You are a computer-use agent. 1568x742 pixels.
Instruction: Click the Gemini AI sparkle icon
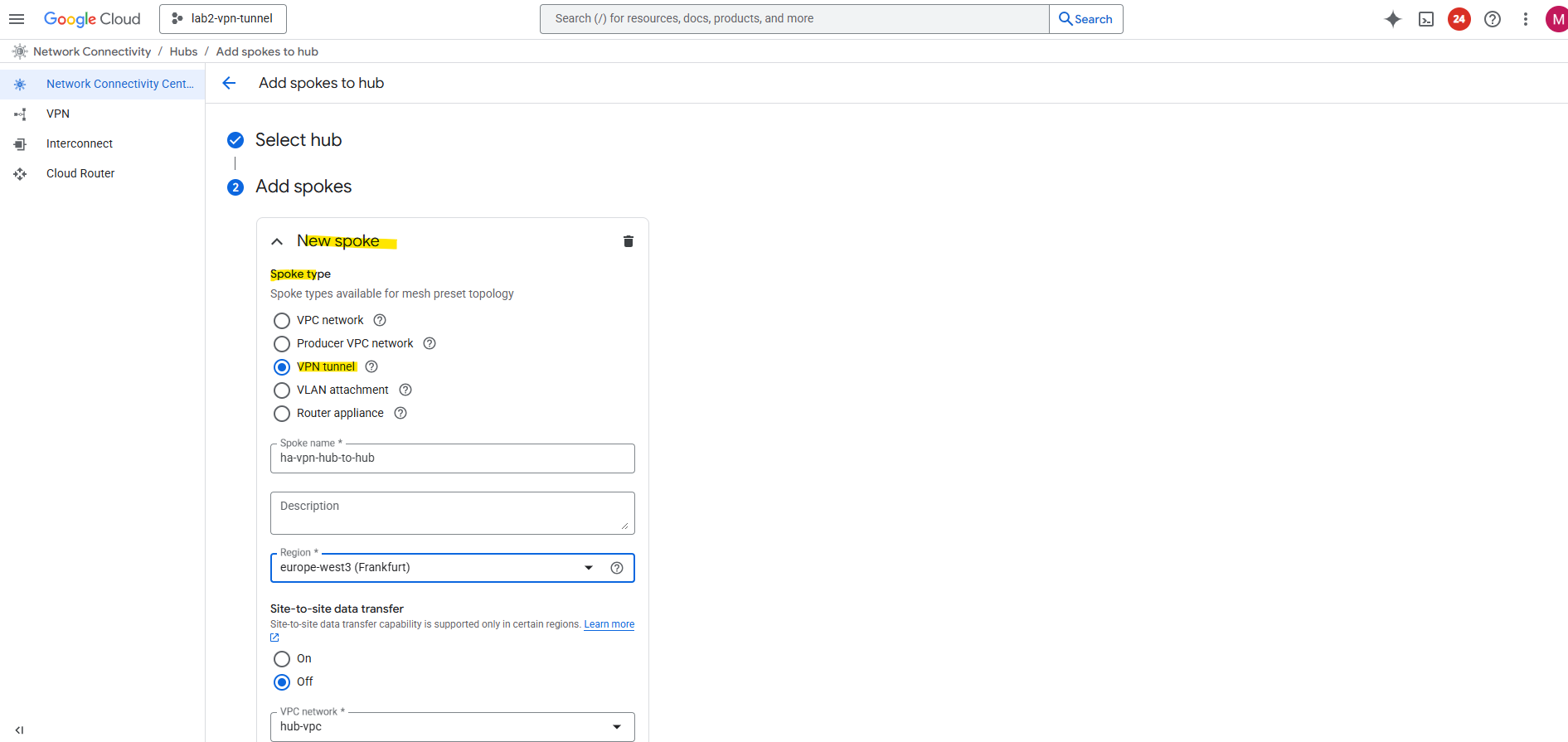[1393, 19]
